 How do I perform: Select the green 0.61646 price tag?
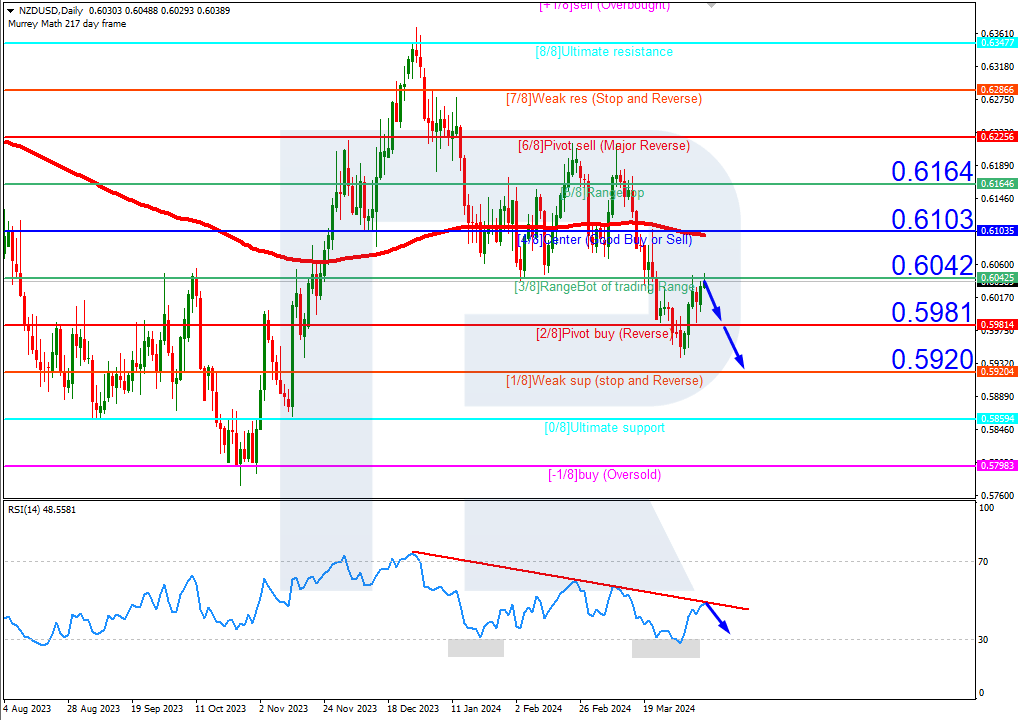[996, 184]
